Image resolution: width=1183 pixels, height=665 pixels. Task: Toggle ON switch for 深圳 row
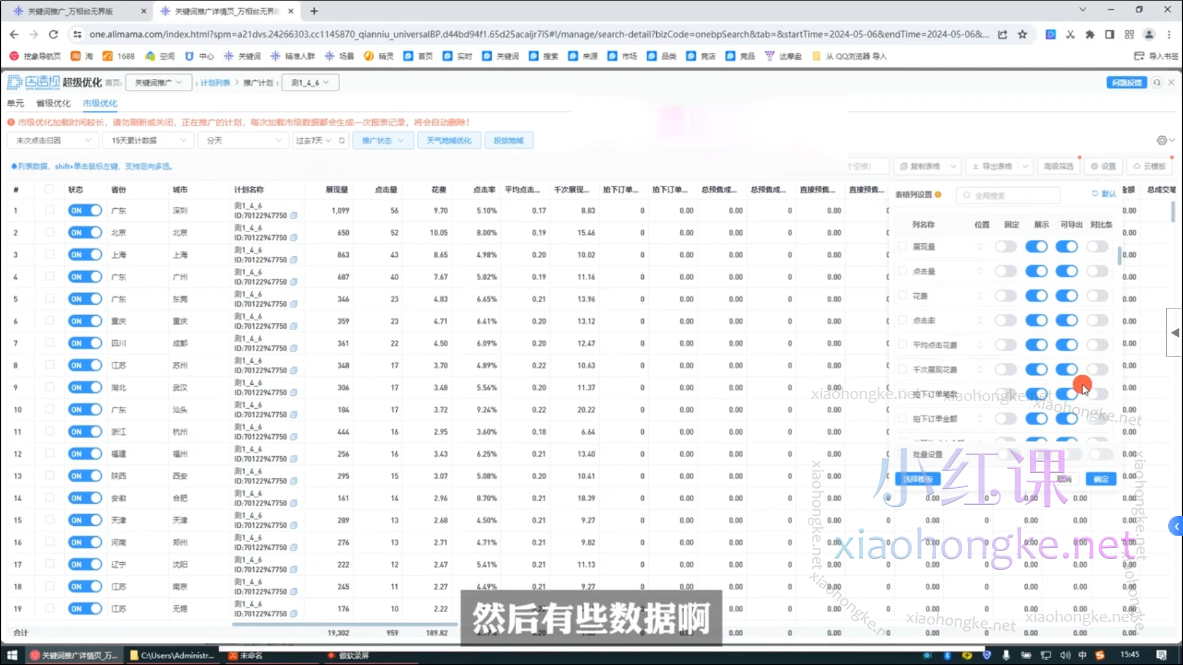point(85,211)
